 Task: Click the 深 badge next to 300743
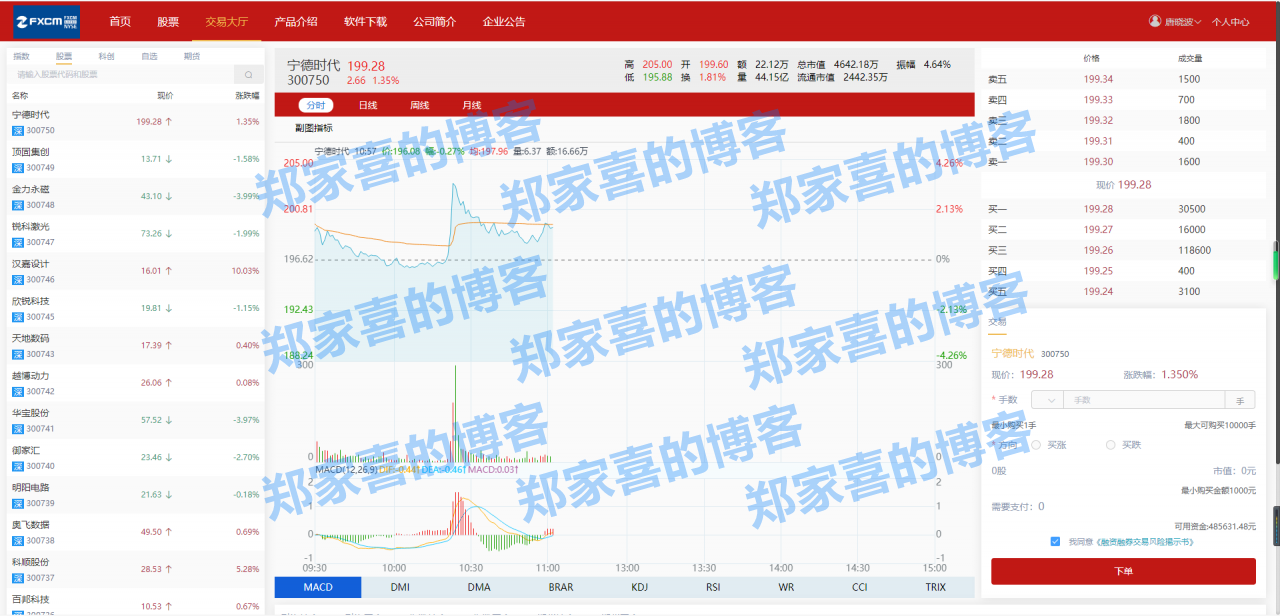coord(17,354)
